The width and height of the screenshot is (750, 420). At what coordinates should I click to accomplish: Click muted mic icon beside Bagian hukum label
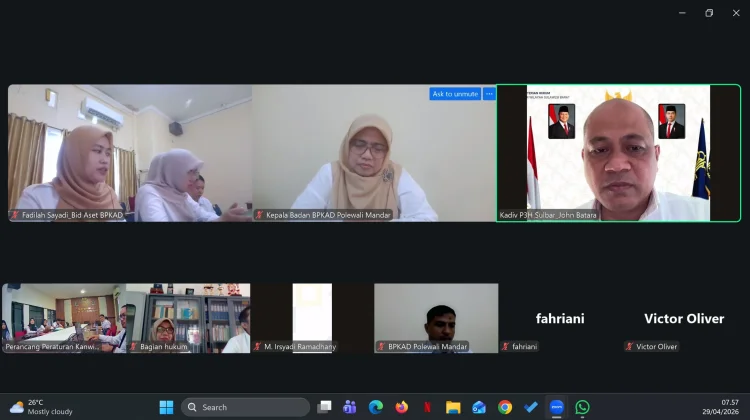click(x=133, y=347)
